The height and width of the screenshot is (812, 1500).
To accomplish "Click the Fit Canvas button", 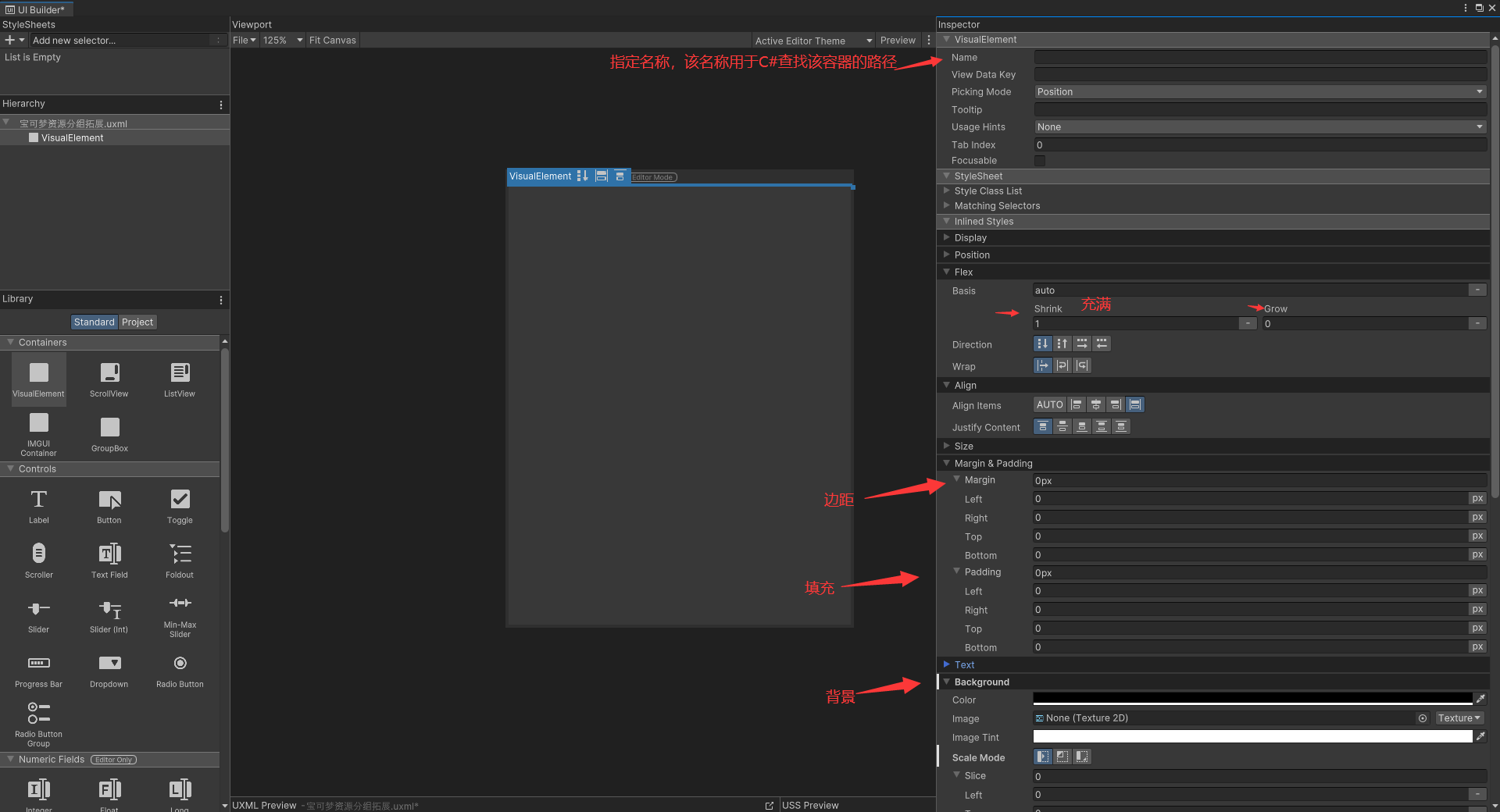I will tap(332, 40).
